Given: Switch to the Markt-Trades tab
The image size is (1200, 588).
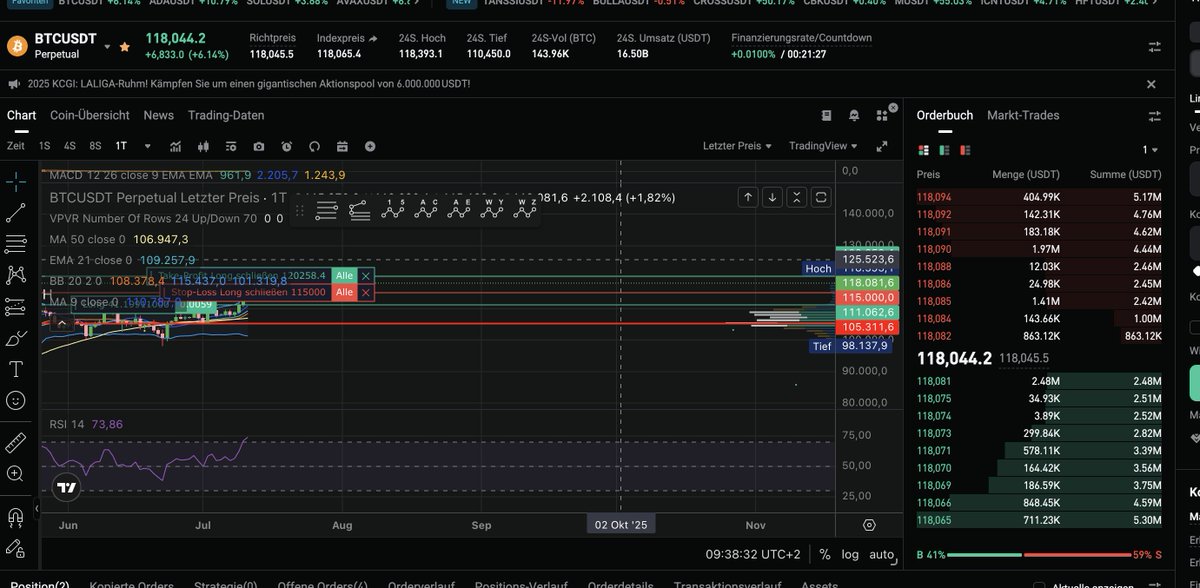Looking at the screenshot, I should coord(1022,115).
